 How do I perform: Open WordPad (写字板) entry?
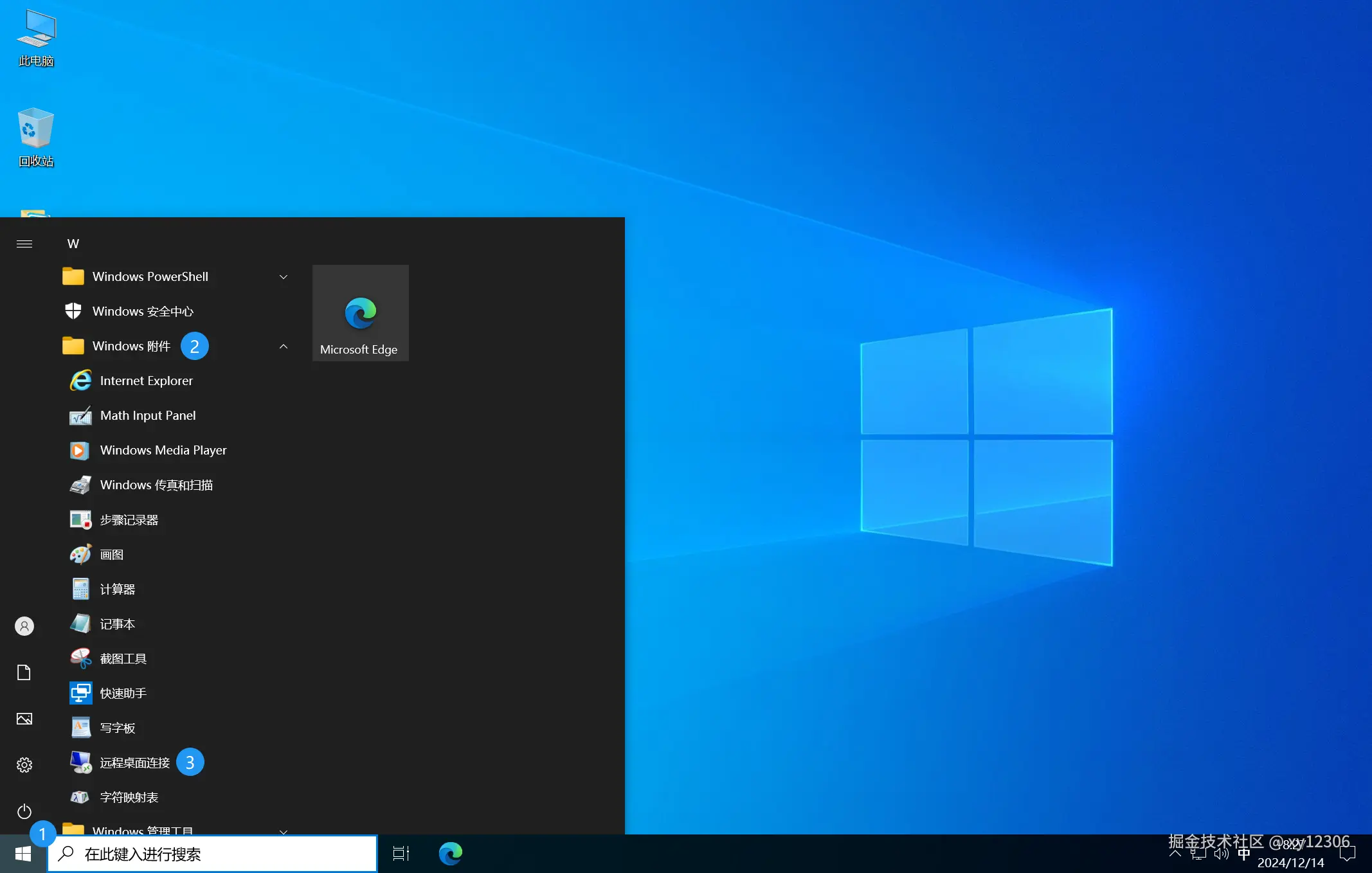point(117,728)
